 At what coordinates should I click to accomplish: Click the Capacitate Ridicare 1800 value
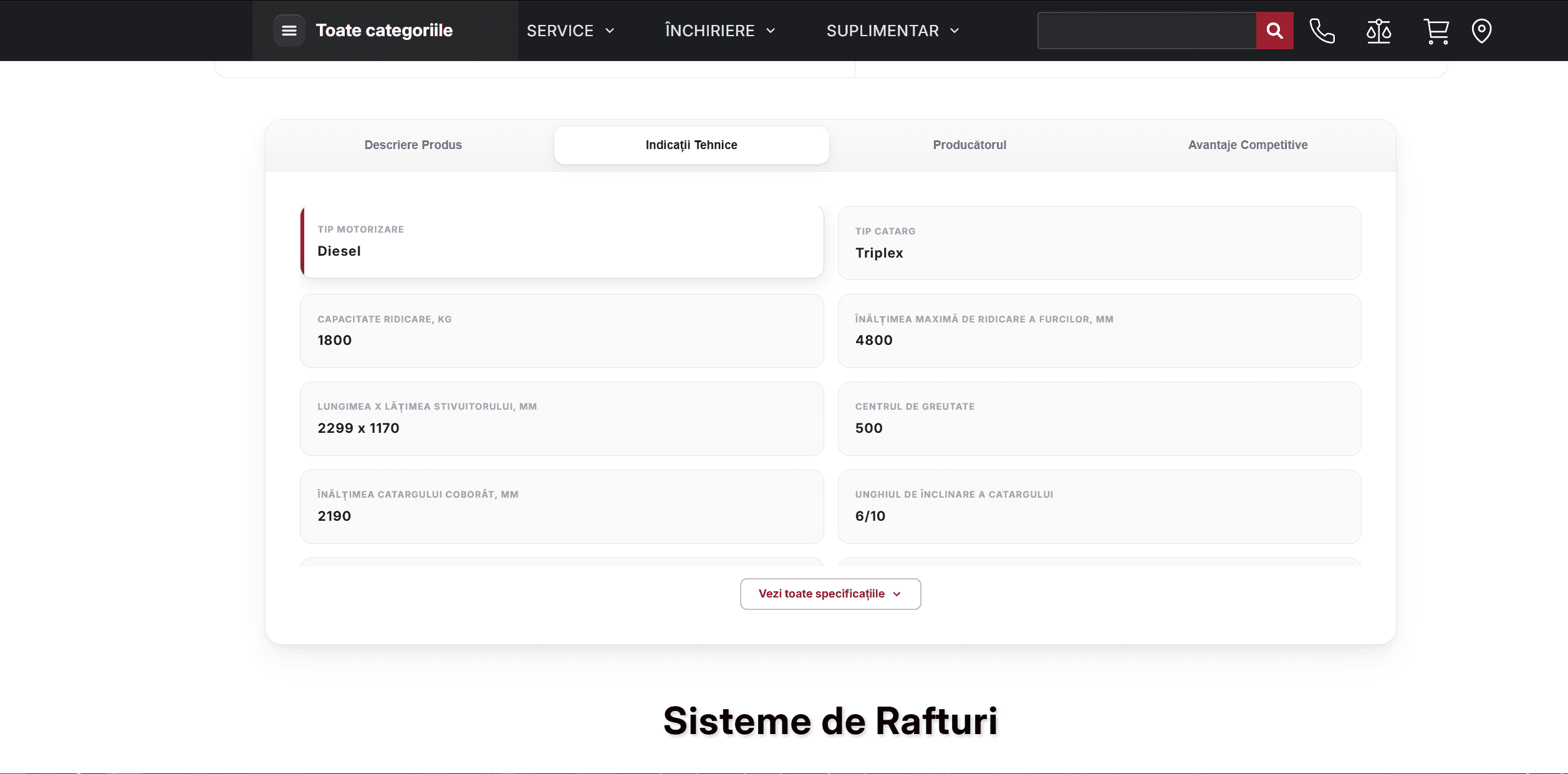click(x=334, y=340)
